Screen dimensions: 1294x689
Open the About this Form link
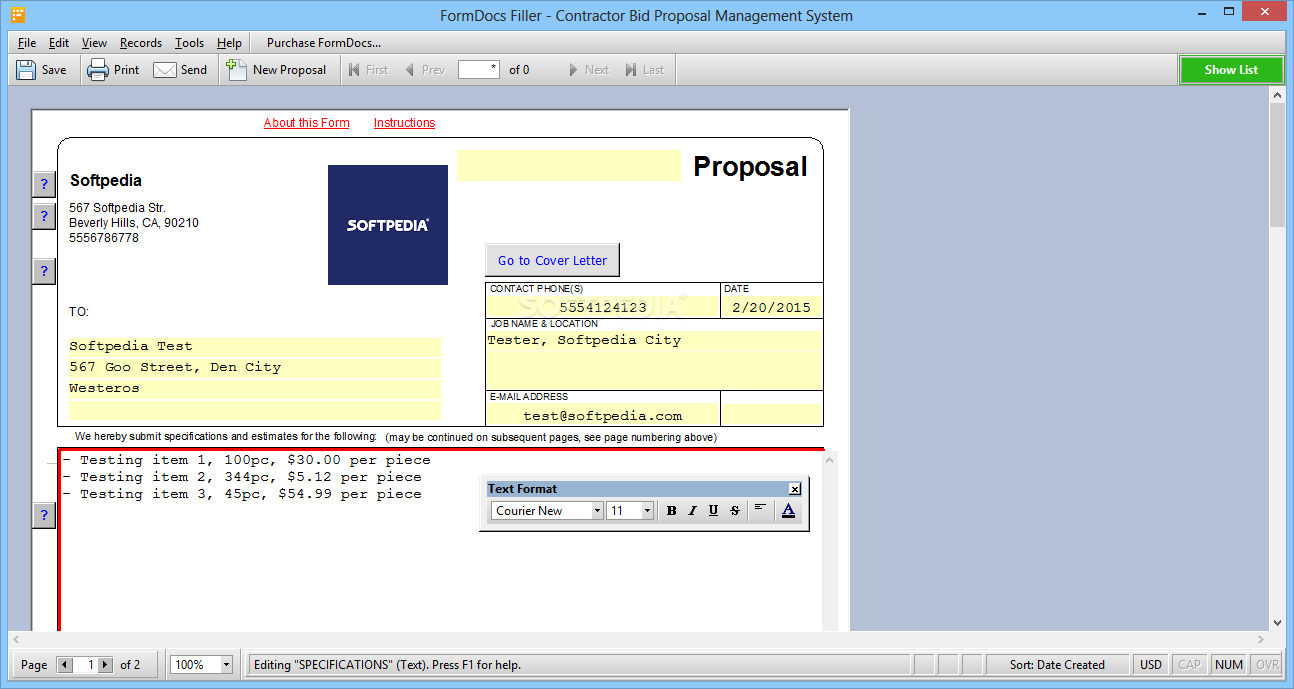coord(307,123)
